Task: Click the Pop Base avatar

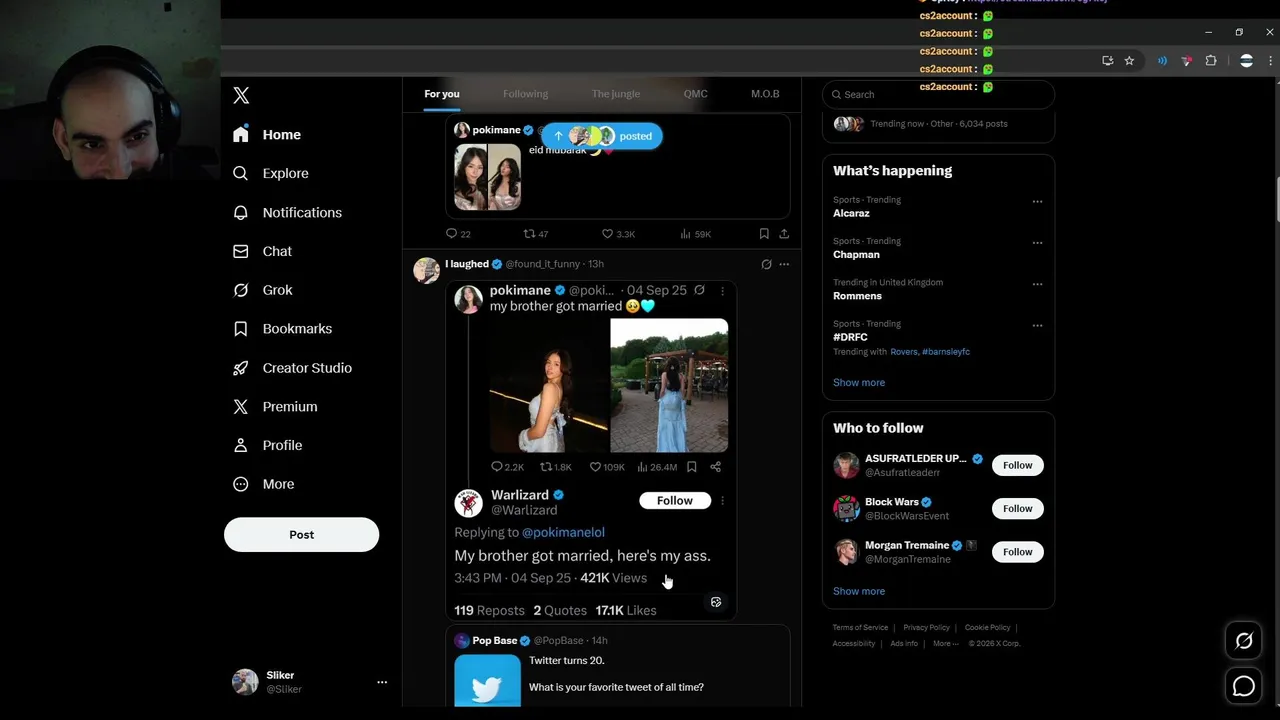Action: (462, 640)
